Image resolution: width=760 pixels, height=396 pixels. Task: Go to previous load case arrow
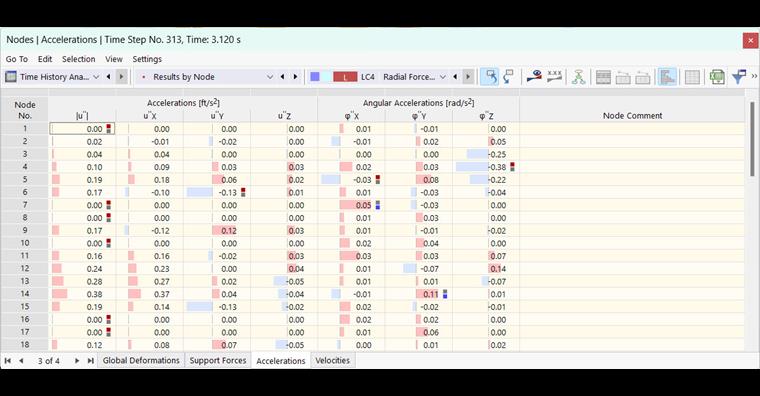click(455, 77)
